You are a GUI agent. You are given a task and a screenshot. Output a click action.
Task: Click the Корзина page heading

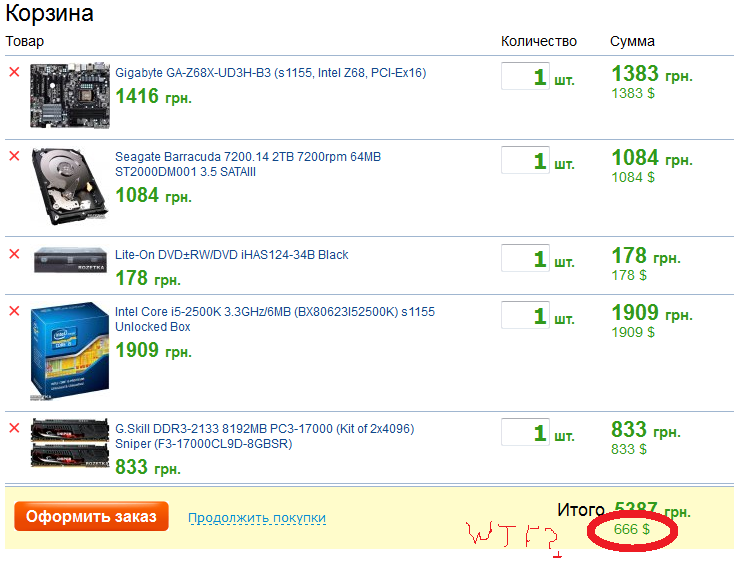[x=49, y=13]
